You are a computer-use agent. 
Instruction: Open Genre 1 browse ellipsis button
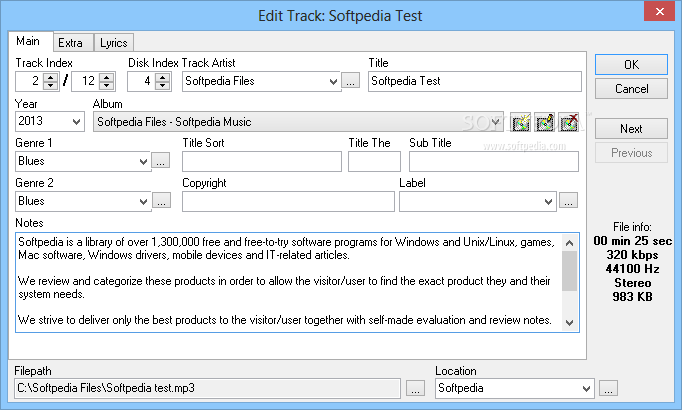click(160, 161)
